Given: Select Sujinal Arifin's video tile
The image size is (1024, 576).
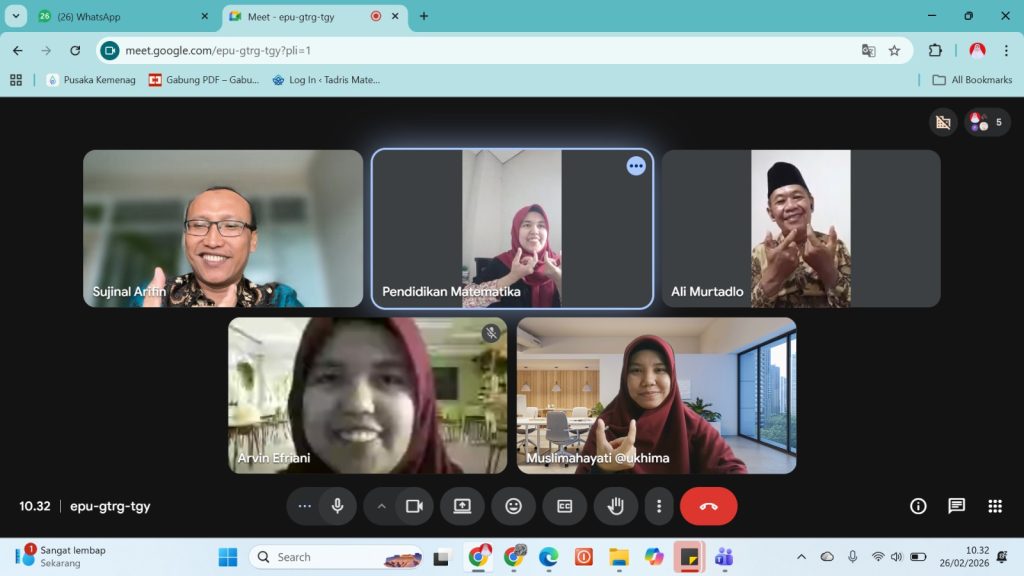Looking at the screenshot, I should coord(223,229).
